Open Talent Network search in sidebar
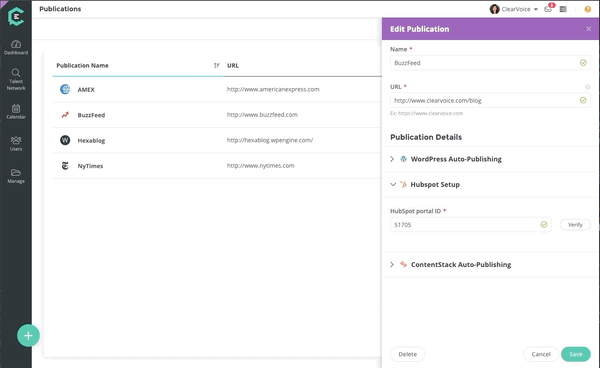Image resolution: width=600 pixels, height=368 pixels. coord(16,79)
